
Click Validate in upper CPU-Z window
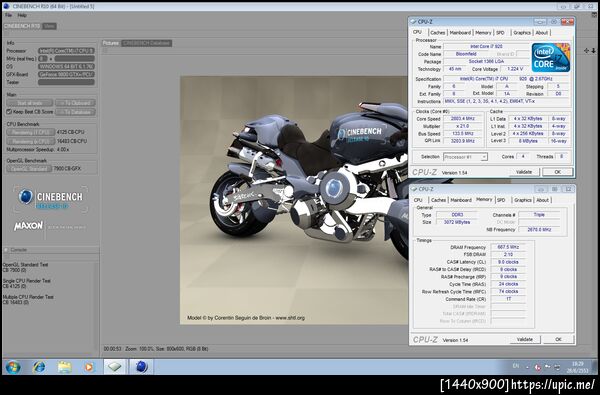pos(524,172)
